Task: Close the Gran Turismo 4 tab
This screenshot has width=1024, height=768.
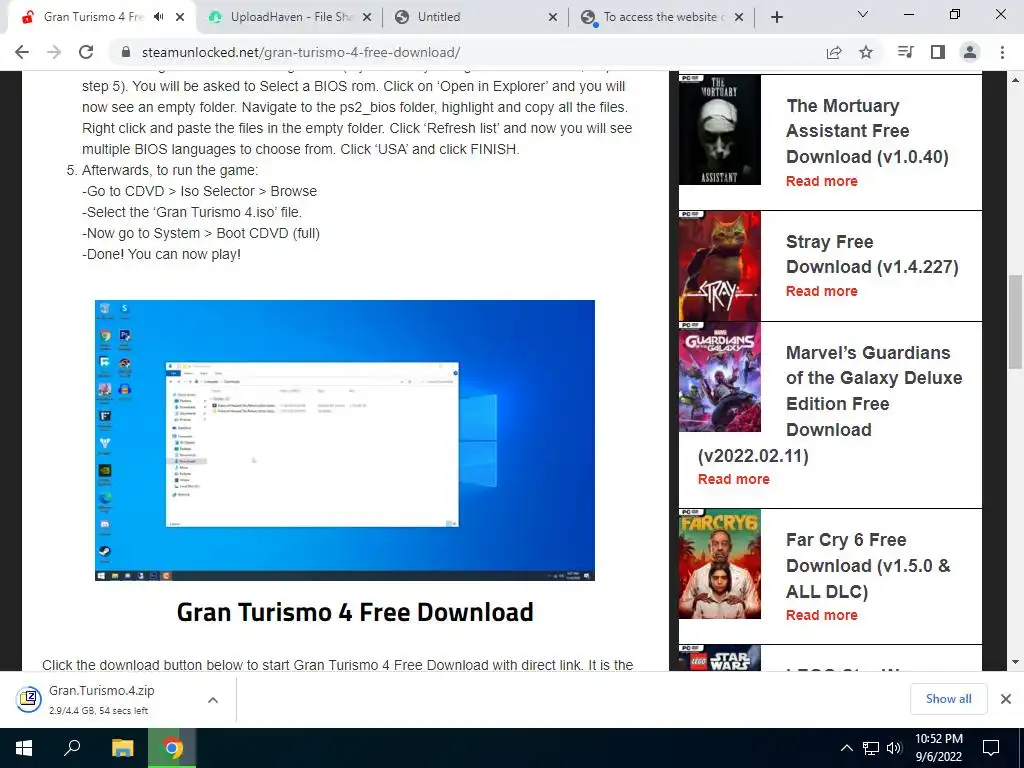Action: [180, 17]
